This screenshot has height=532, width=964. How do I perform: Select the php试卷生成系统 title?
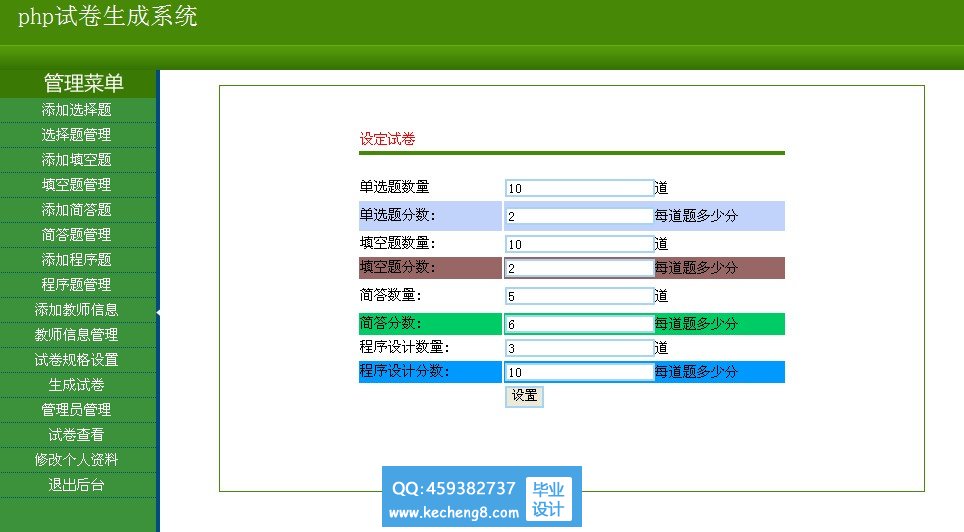[x=108, y=16]
